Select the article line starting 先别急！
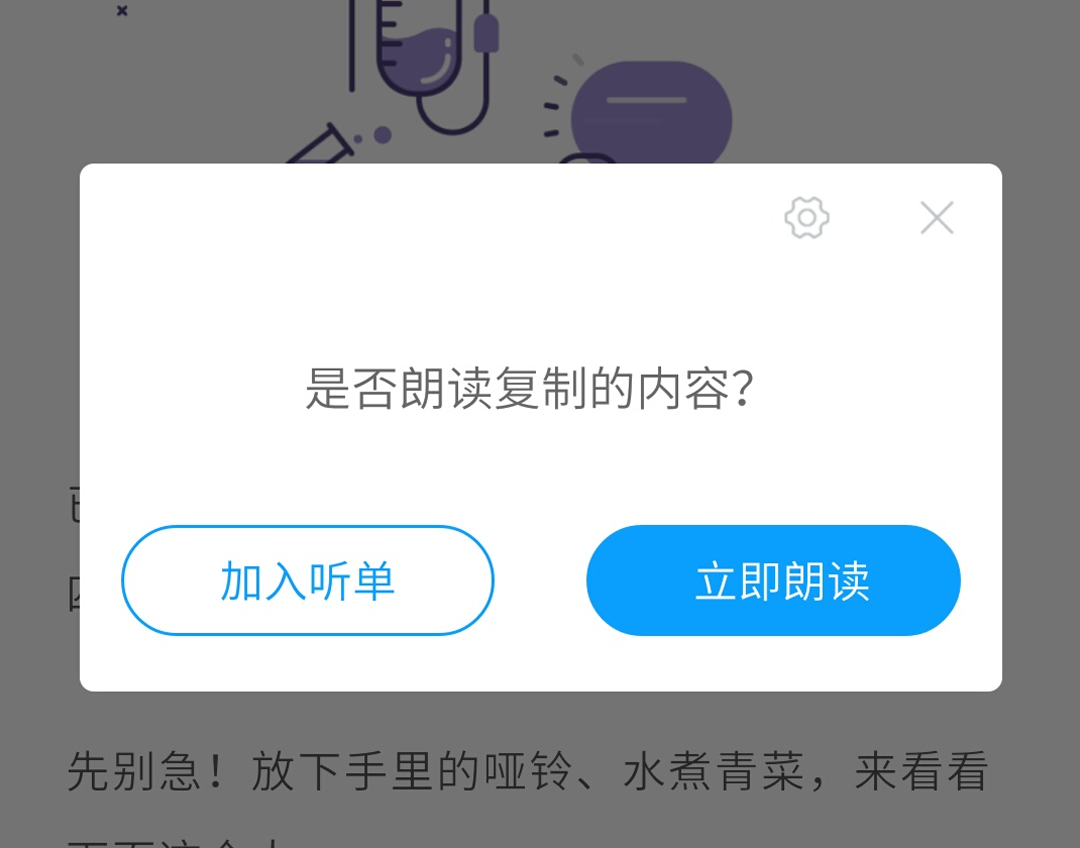 [x=528, y=771]
